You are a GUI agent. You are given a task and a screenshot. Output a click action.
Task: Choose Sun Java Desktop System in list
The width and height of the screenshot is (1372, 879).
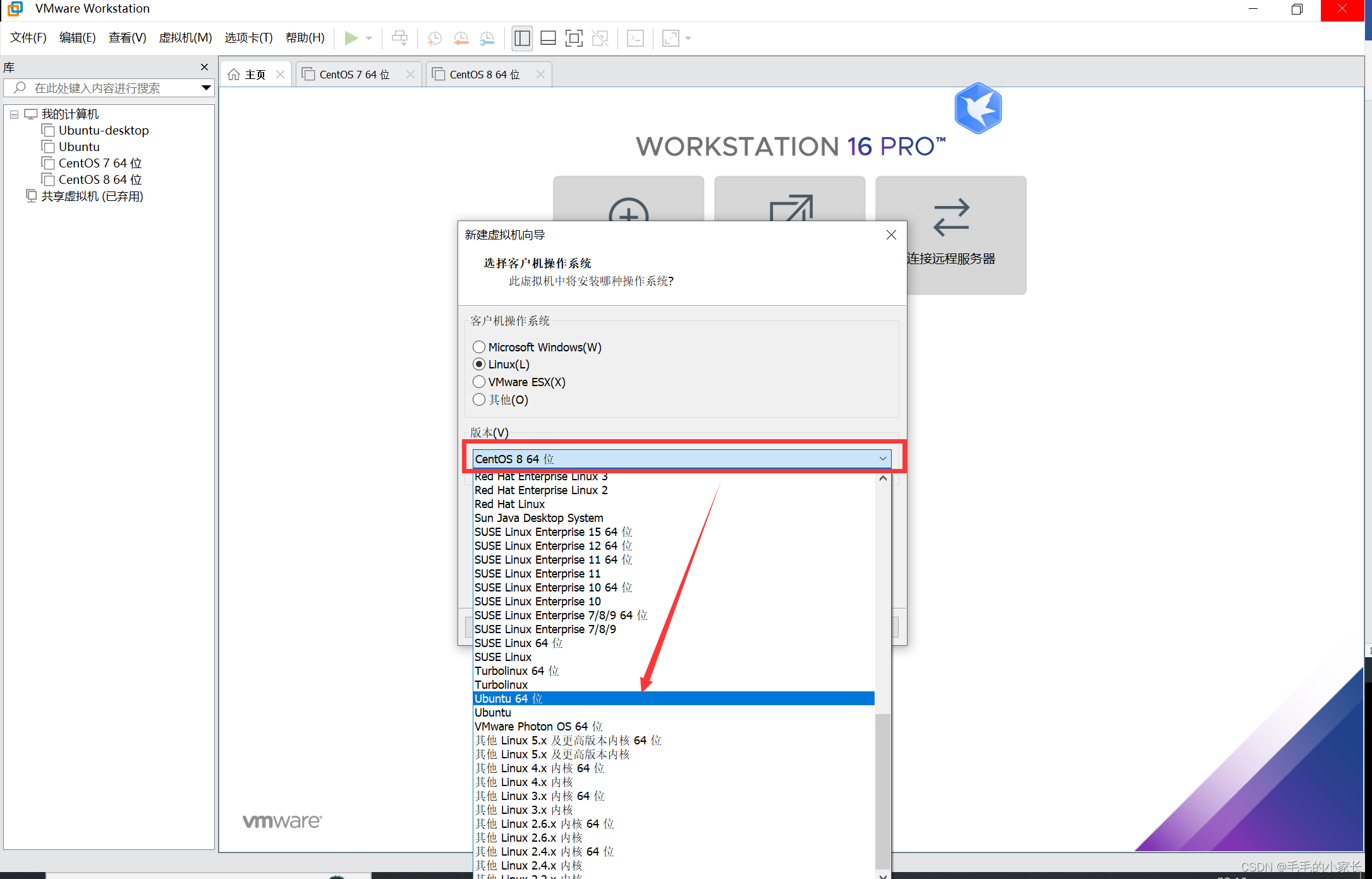tap(674, 518)
